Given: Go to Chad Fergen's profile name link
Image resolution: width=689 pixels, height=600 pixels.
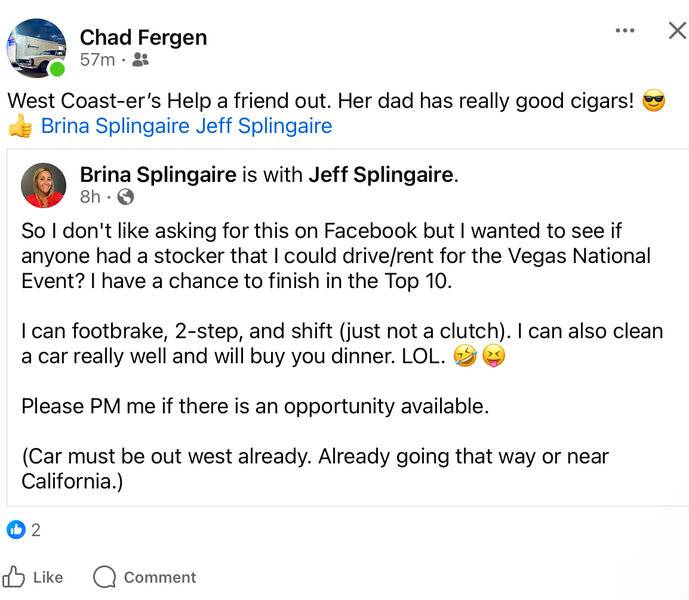Looking at the screenshot, I should click(x=143, y=37).
